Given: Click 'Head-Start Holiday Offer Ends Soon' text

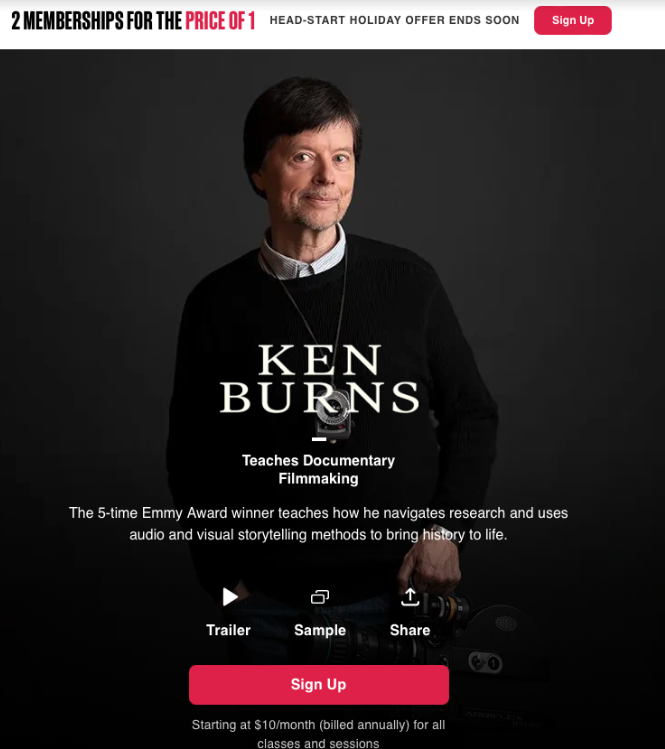Looking at the screenshot, I should pos(394,21).
